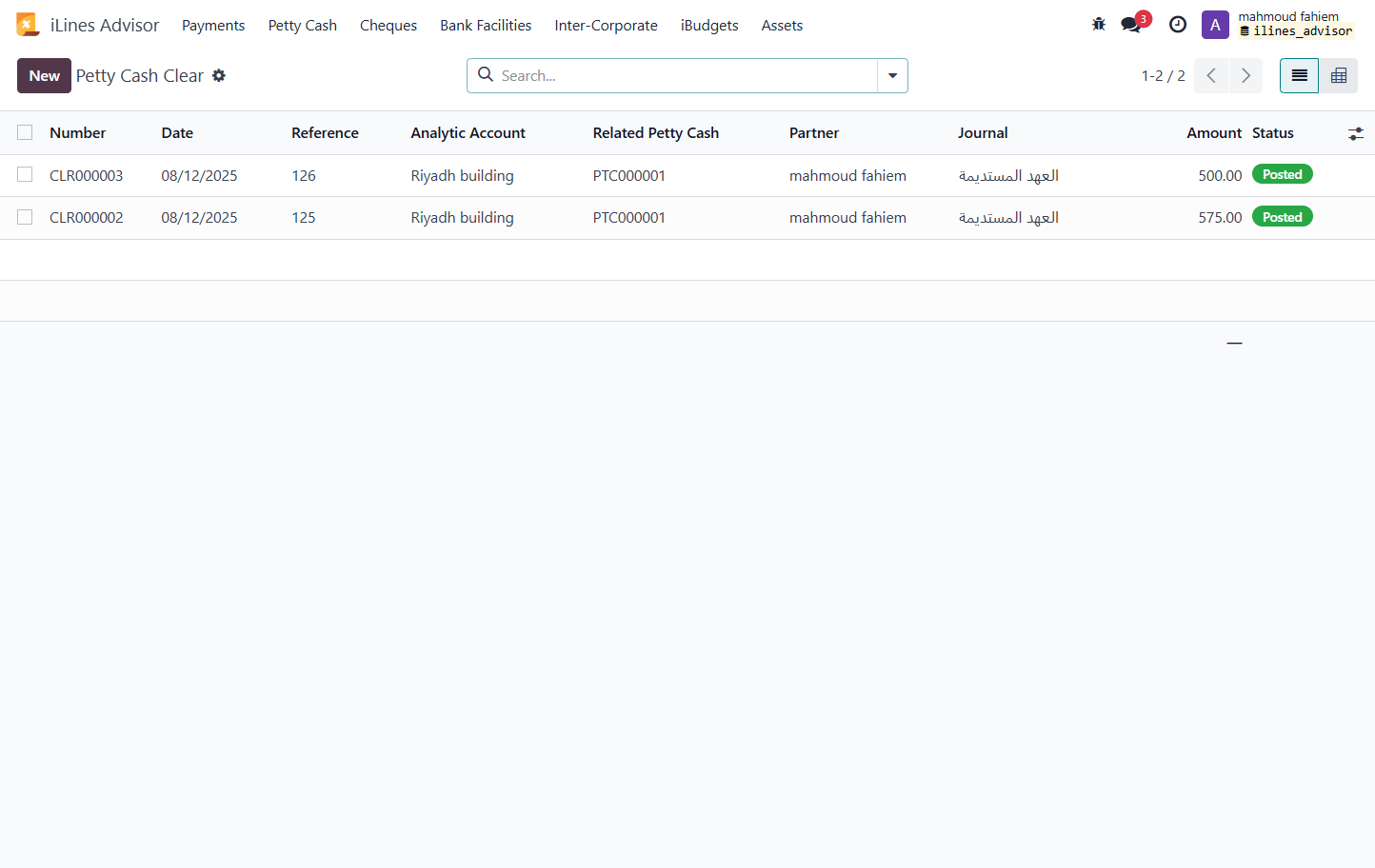Open the debug bug icon menu
The height and width of the screenshot is (868, 1375).
click(1099, 25)
